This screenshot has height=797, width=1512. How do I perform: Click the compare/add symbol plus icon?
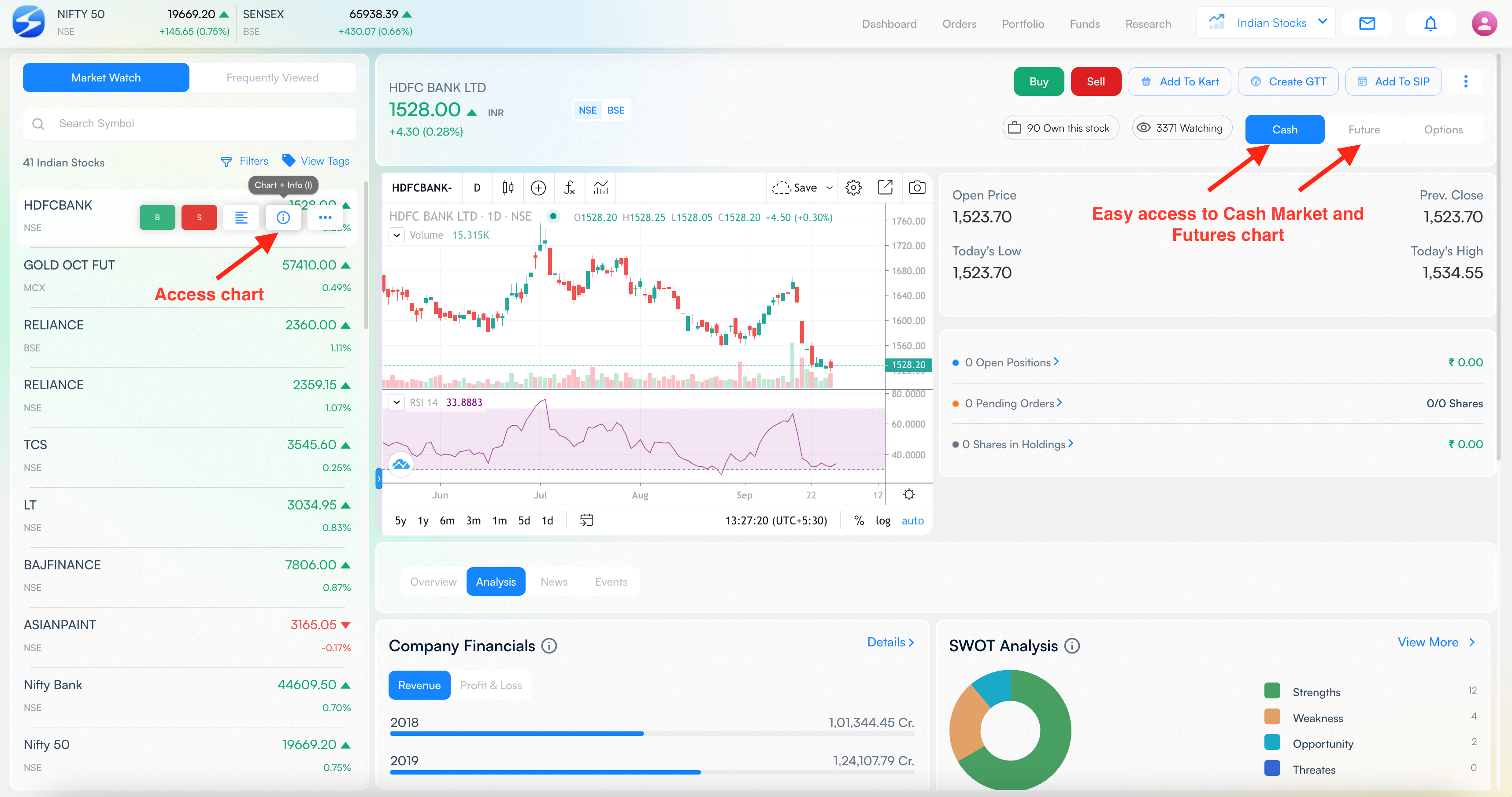[x=537, y=188]
